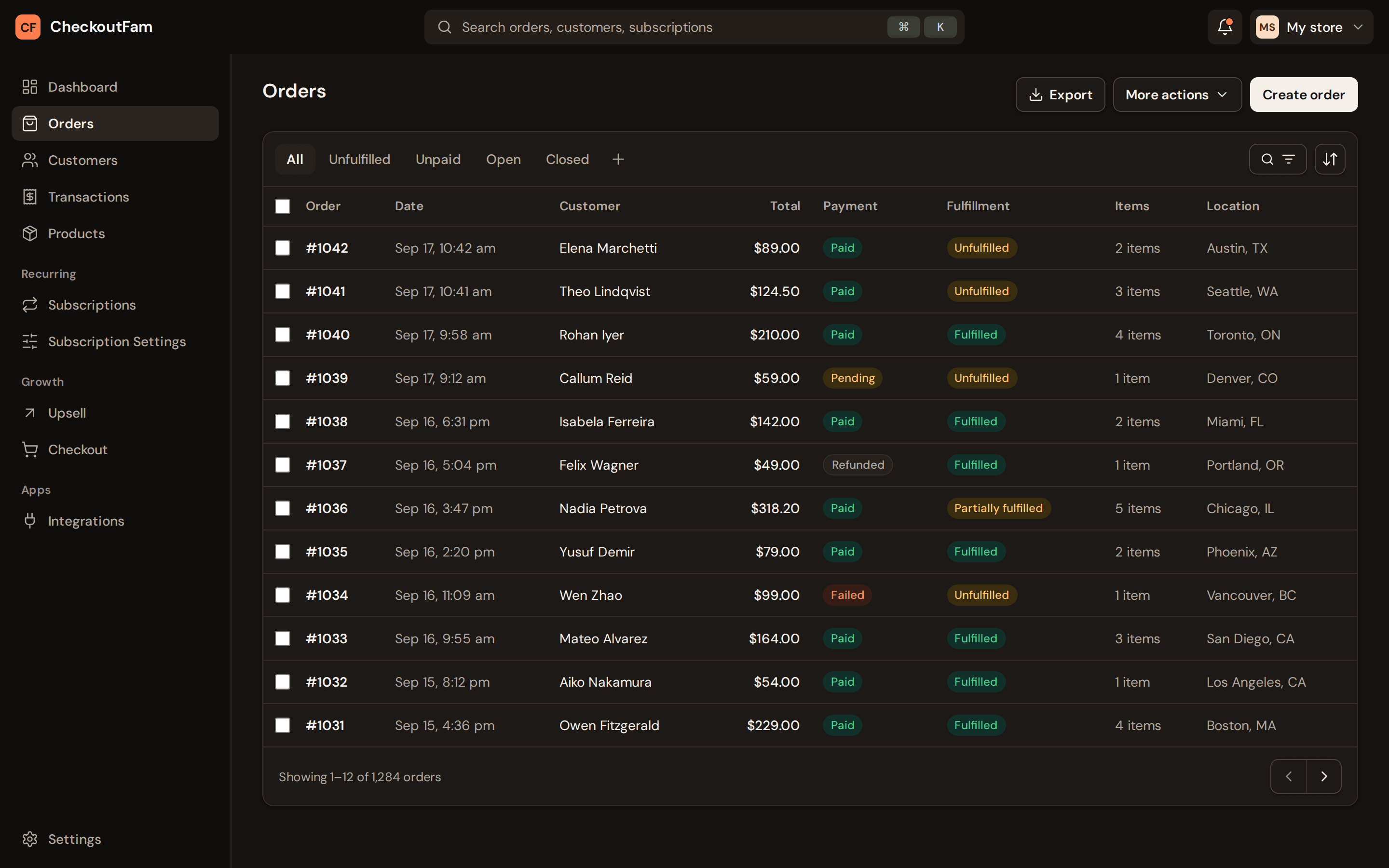Tick the checkbox for order #1034
This screenshot has height=868, width=1389.
[283, 595]
